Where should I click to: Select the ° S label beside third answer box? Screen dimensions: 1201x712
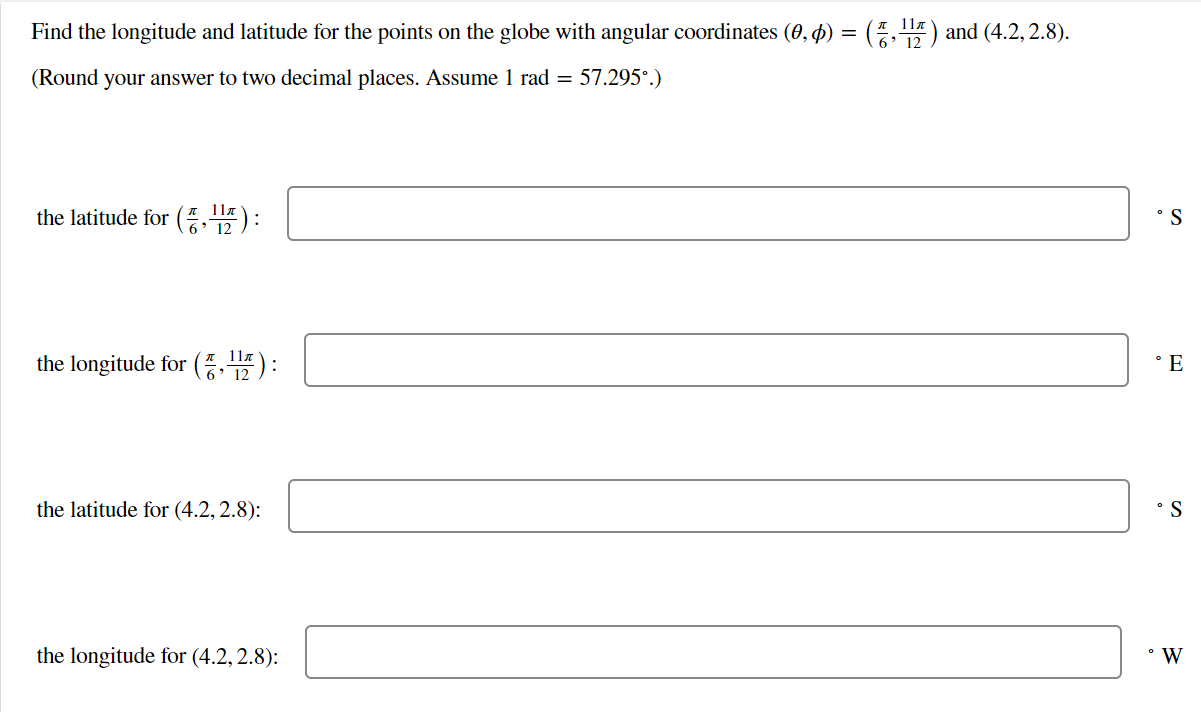pos(1168,508)
